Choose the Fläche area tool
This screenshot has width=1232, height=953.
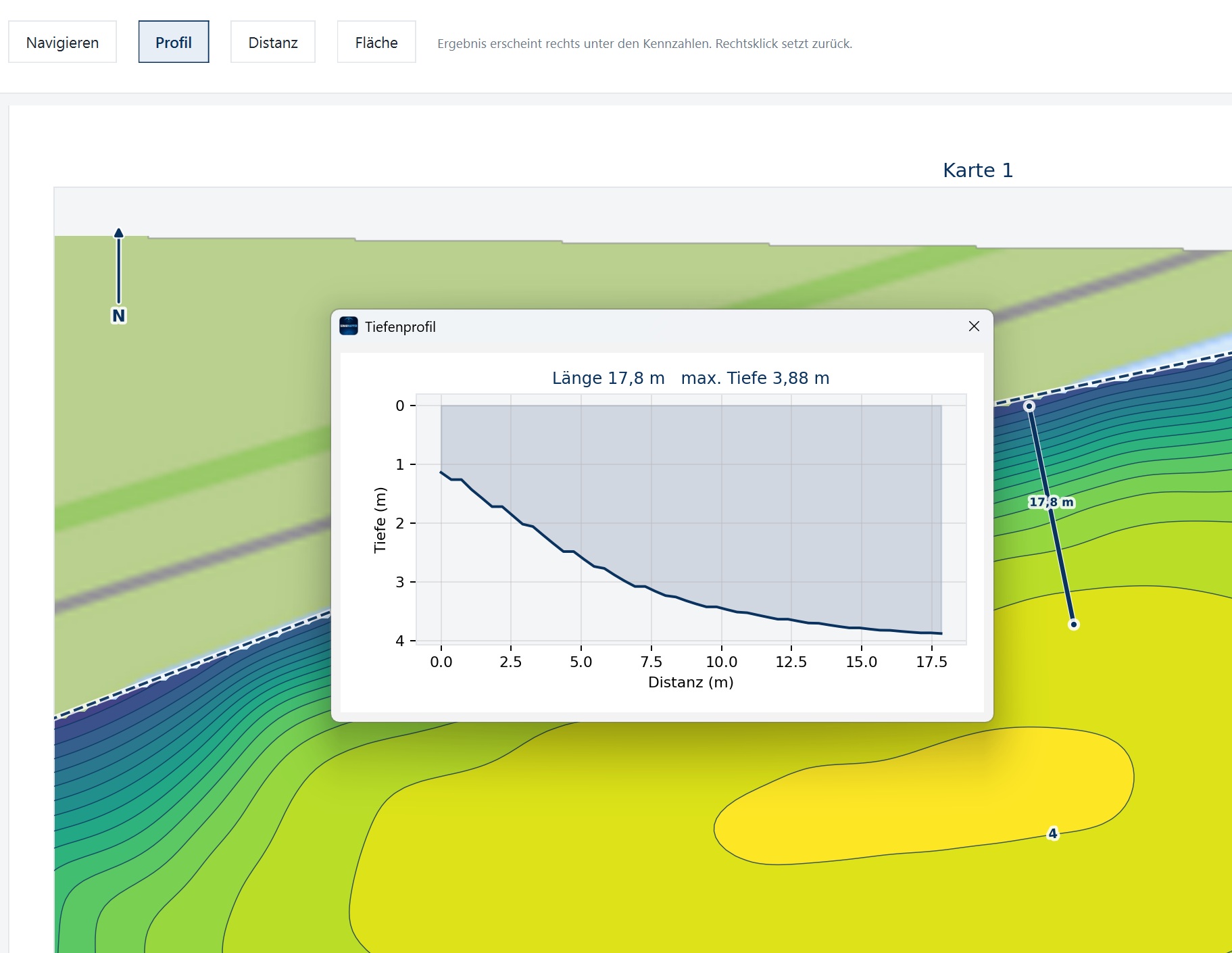(x=376, y=42)
